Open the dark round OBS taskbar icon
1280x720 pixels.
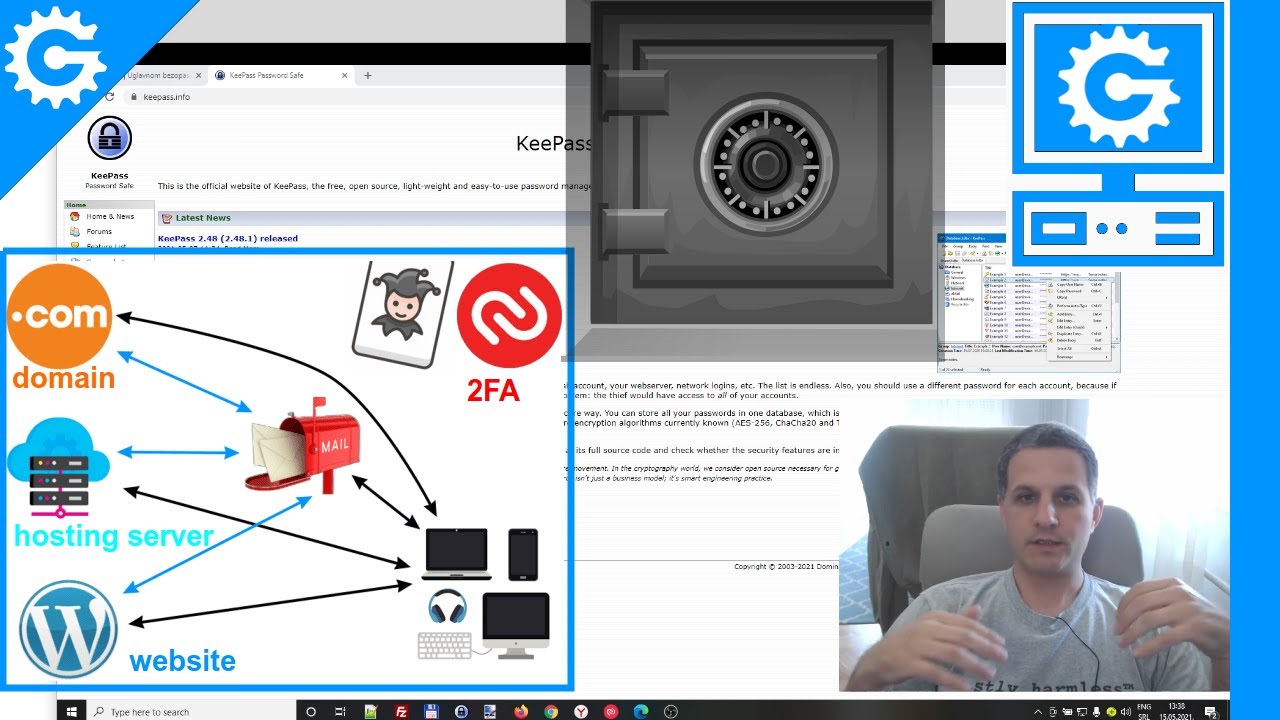click(x=671, y=711)
